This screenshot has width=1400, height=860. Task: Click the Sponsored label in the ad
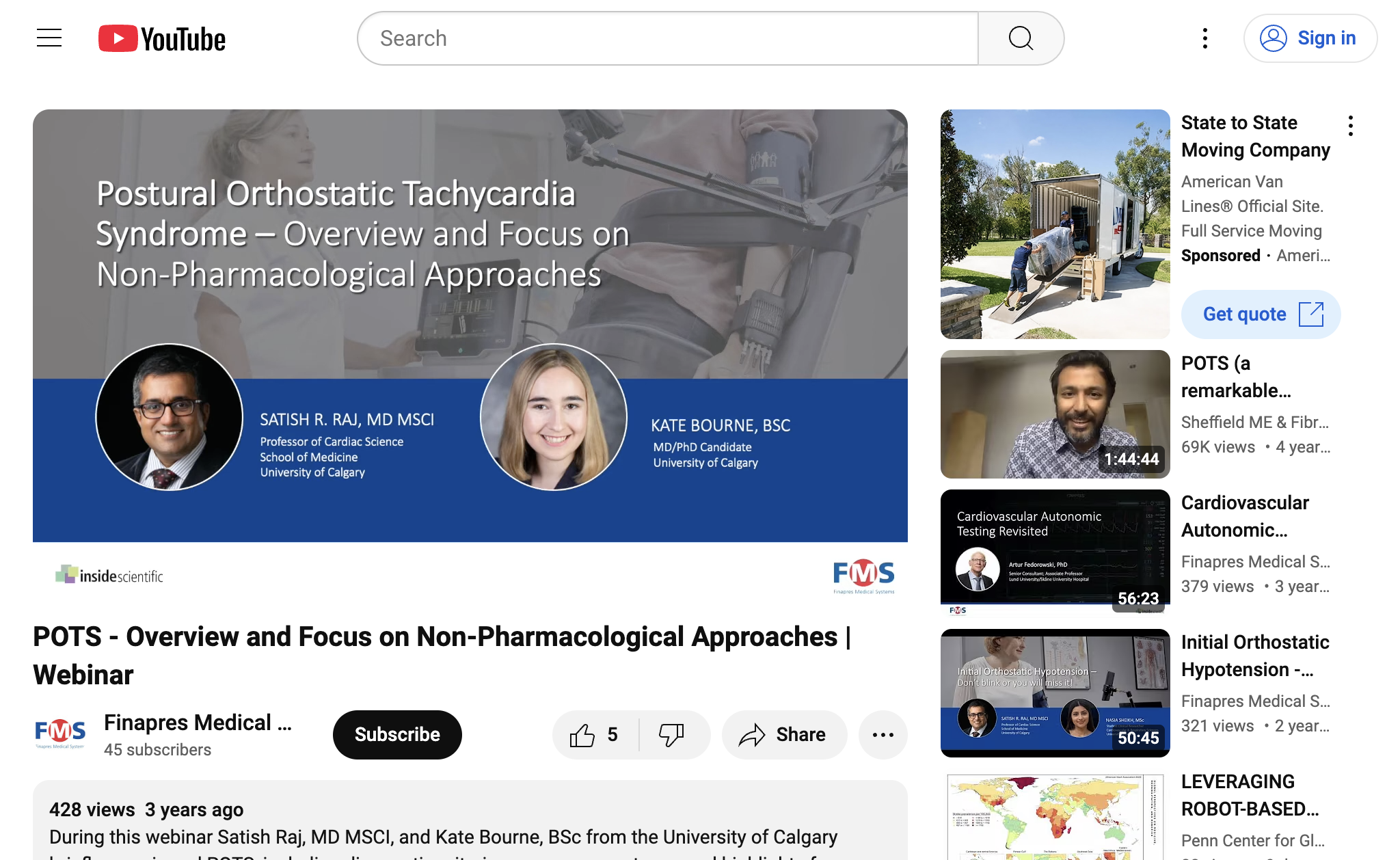coord(1221,256)
